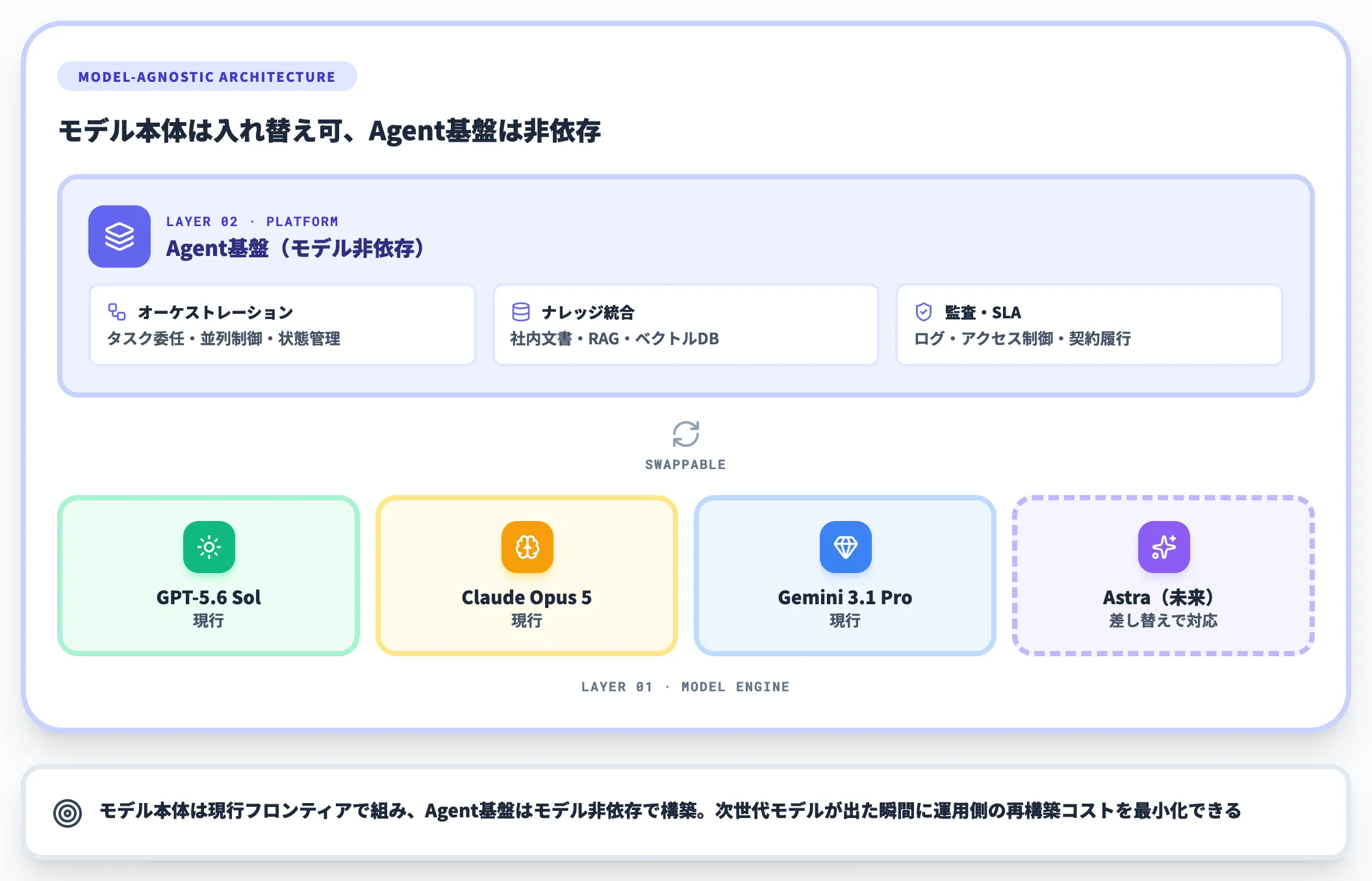Click the stacked layers platform icon
Screen dimensions: 1372x881
pos(120,236)
